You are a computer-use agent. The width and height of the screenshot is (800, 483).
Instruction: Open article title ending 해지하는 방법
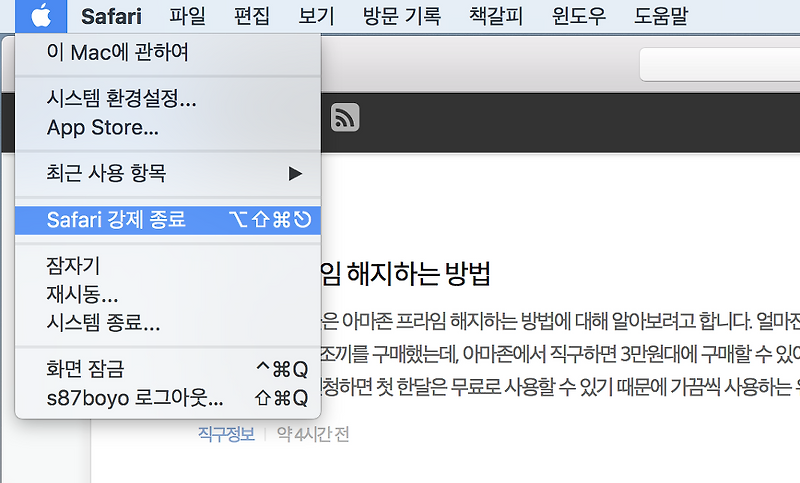pyautogui.click(x=406, y=274)
